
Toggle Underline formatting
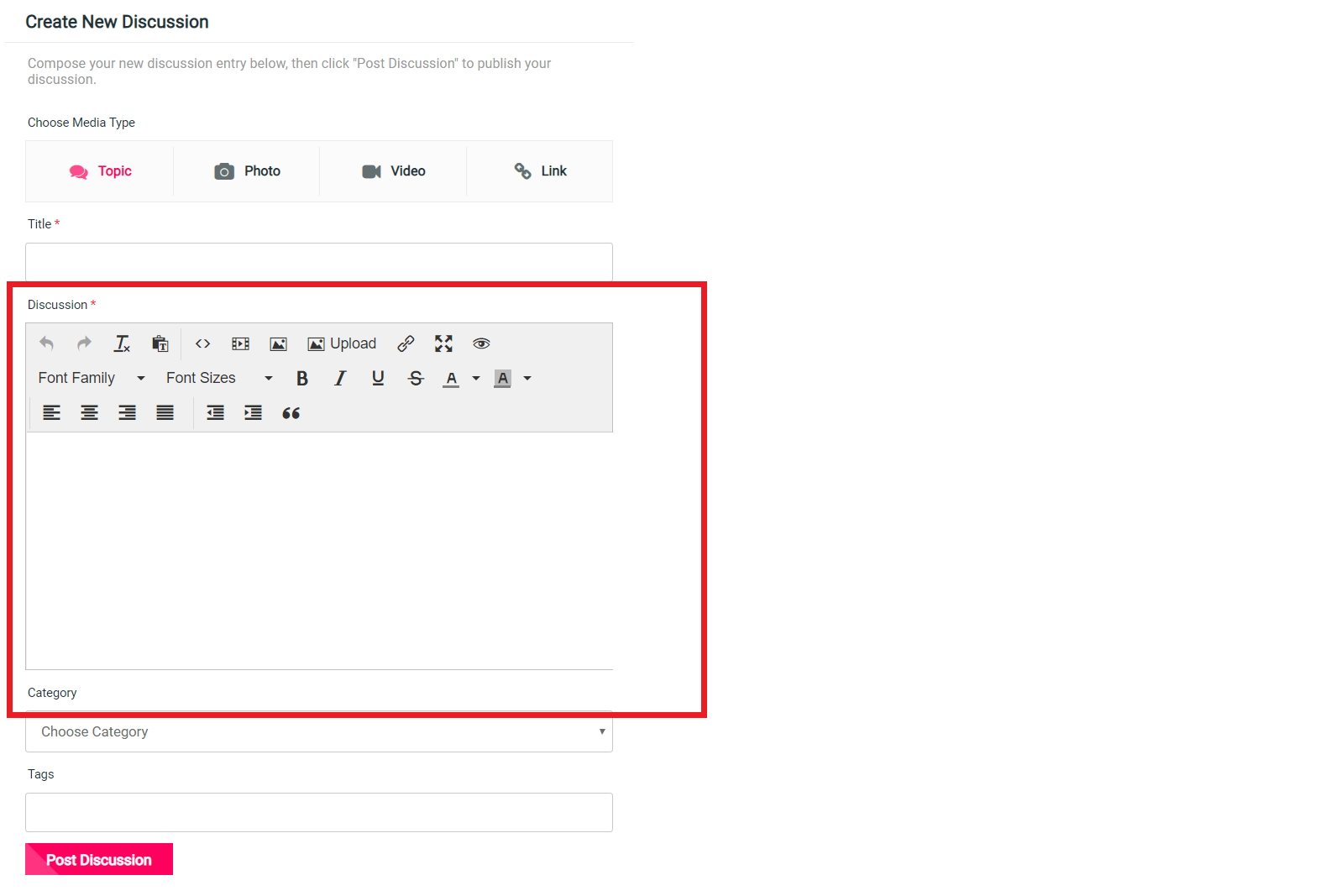[x=378, y=378]
